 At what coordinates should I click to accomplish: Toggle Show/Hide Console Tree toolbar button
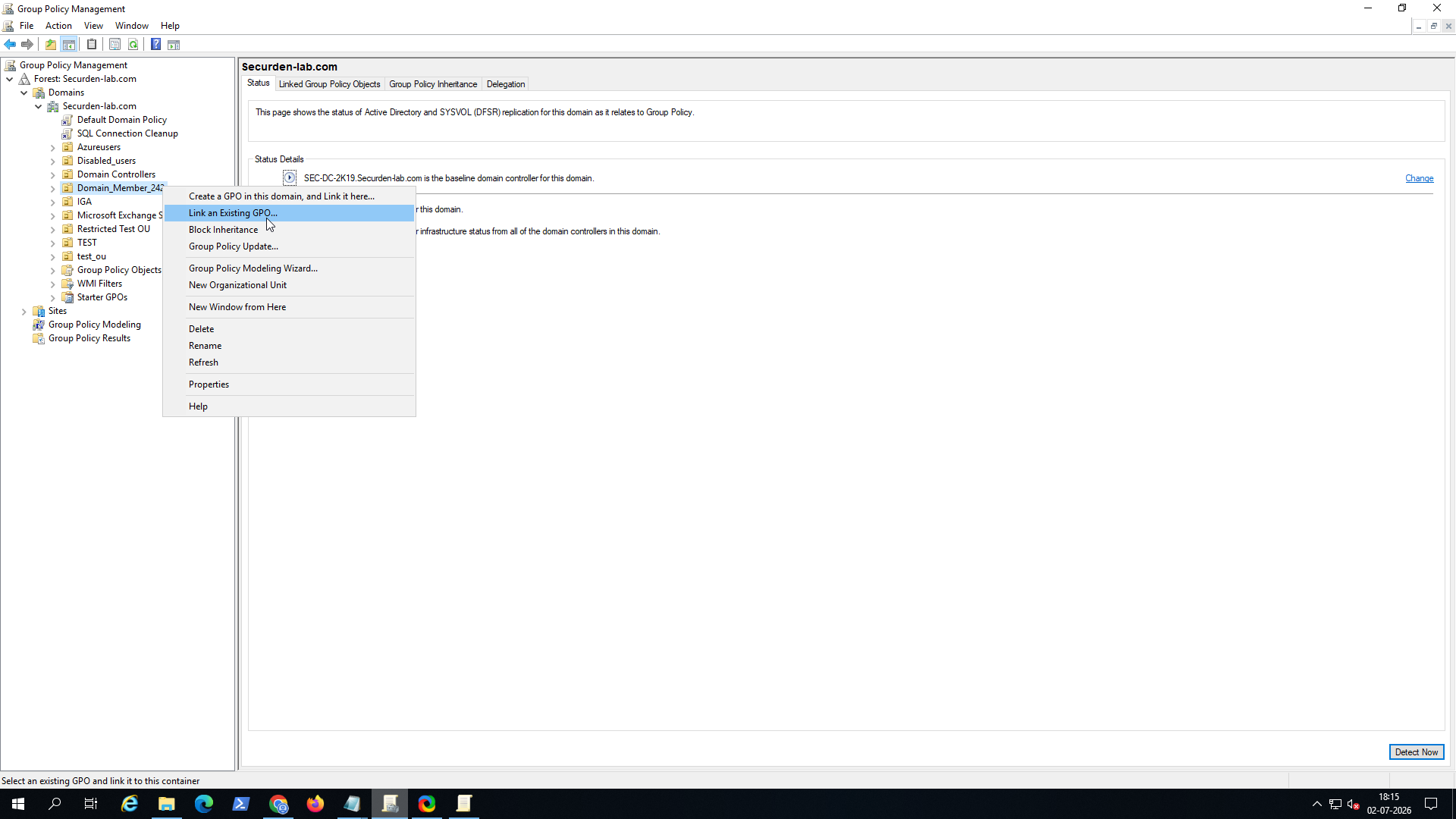(69, 45)
